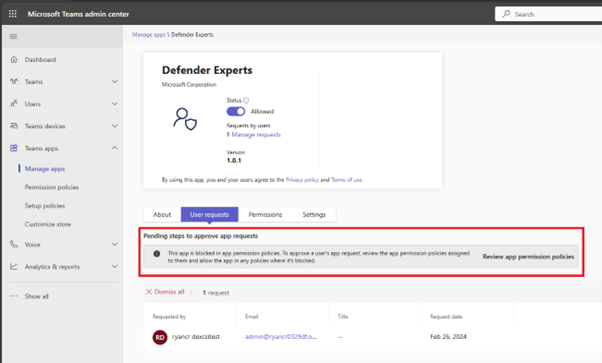Viewport: 602px width, 363px height.
Task: Open the Permissions tab
Action: (x=265, y=214)
